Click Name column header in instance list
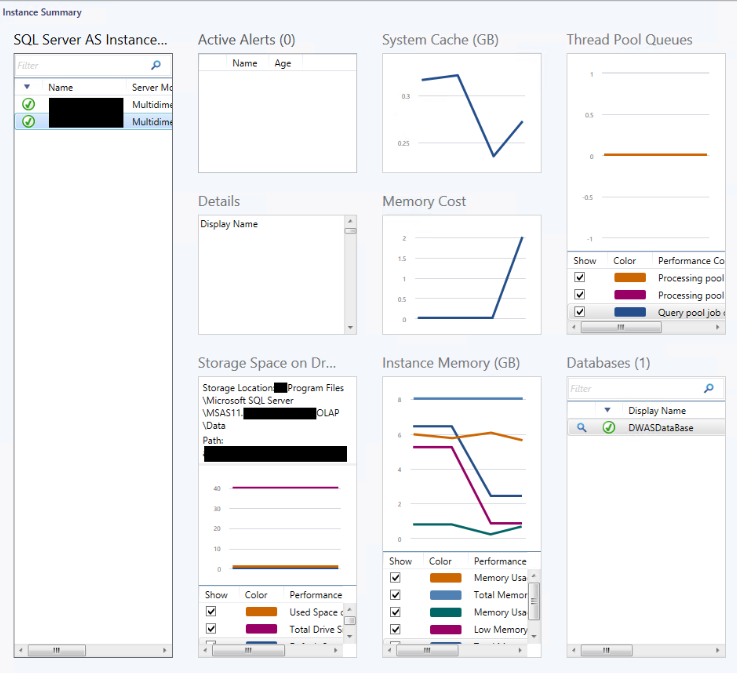This screenshot has width=737, height=673. pyautogui.click(x=60, y=88)
